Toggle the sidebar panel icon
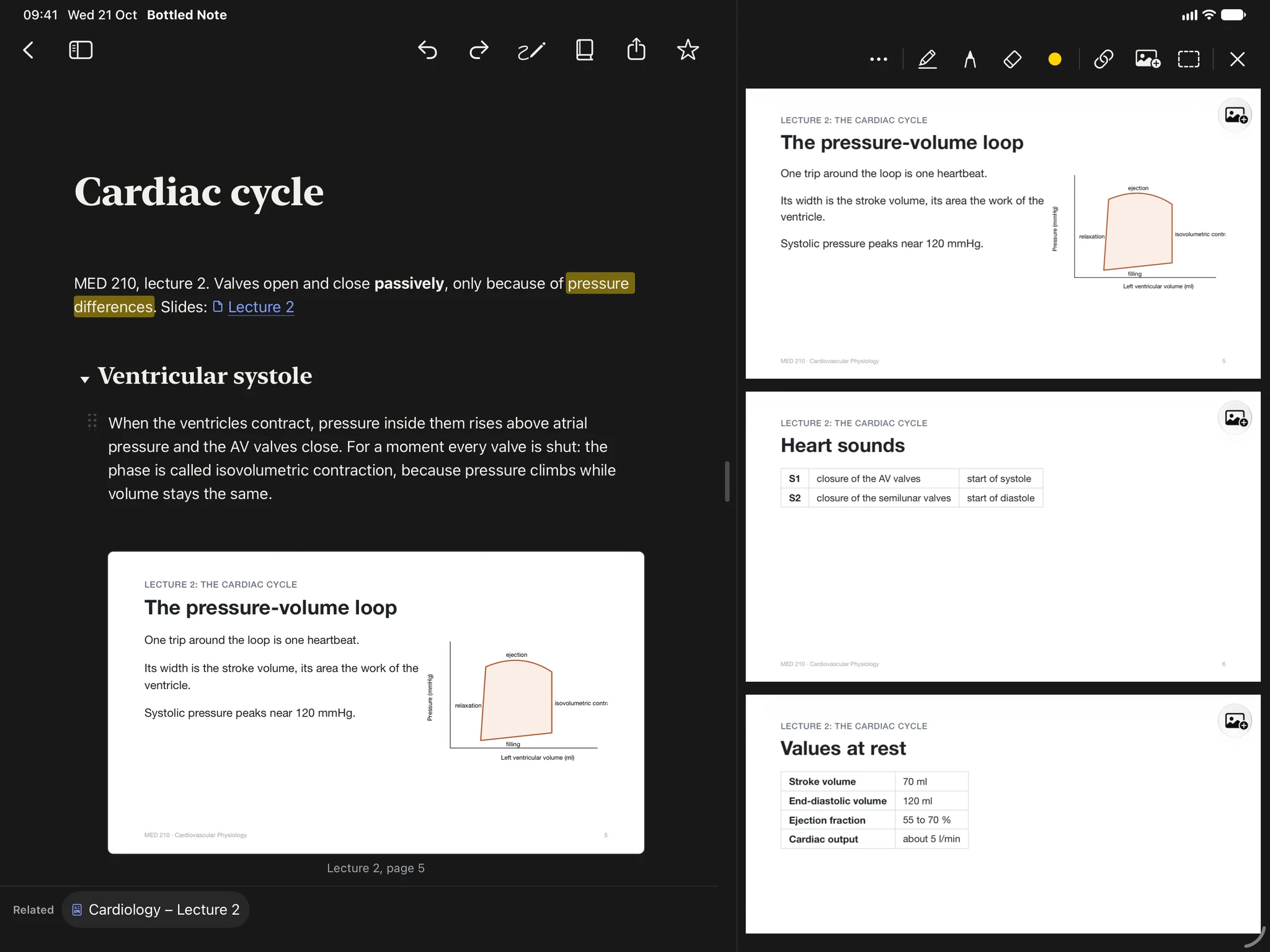The height and width of the screenshot is (952, 1270). pyautogui.click(x=81, y=50)
